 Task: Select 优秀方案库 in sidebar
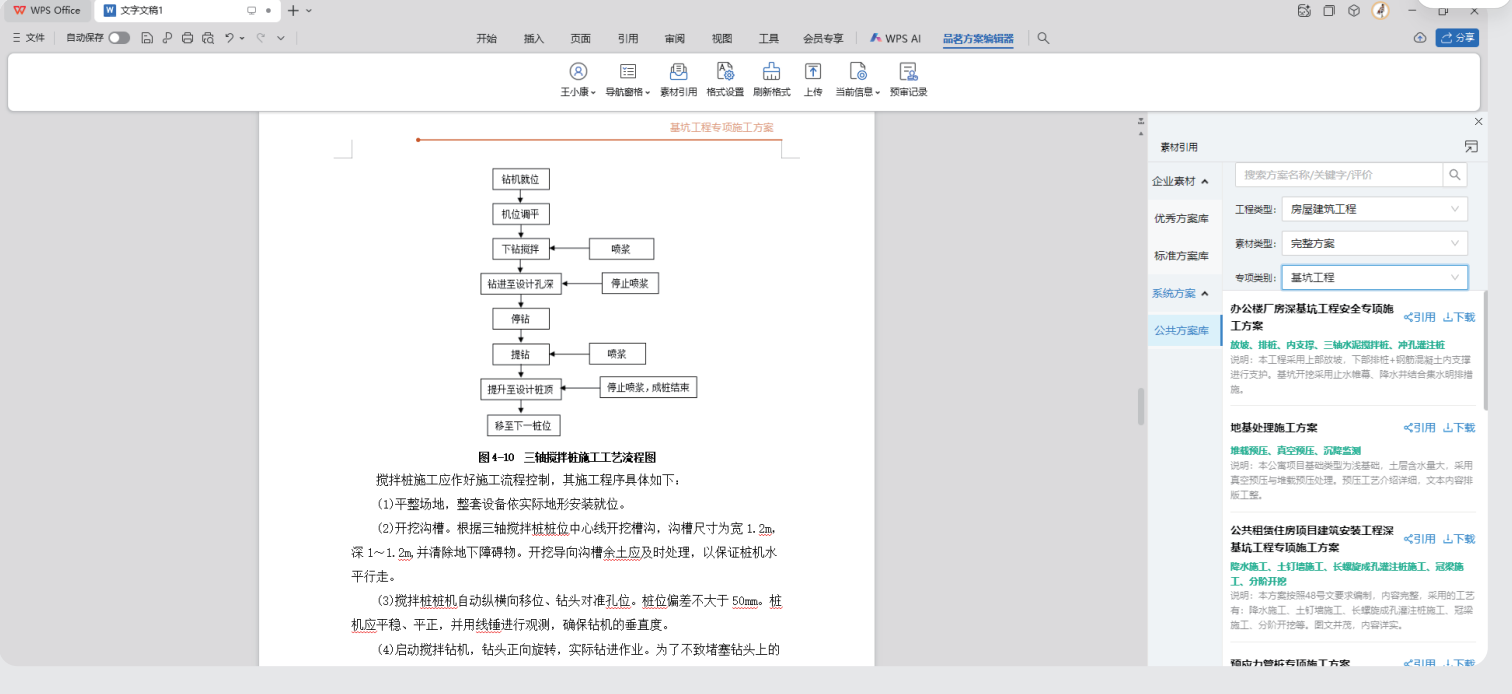tap(1182, 218)
